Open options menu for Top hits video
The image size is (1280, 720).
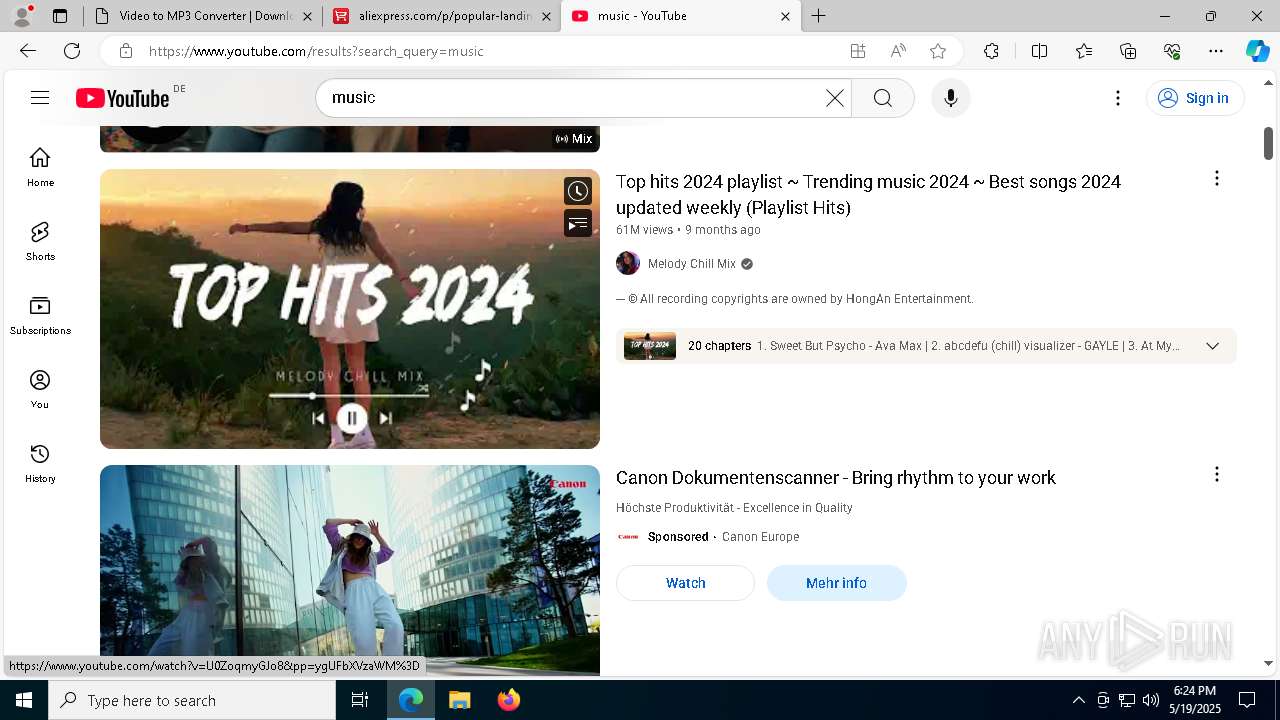[1217, 178]
